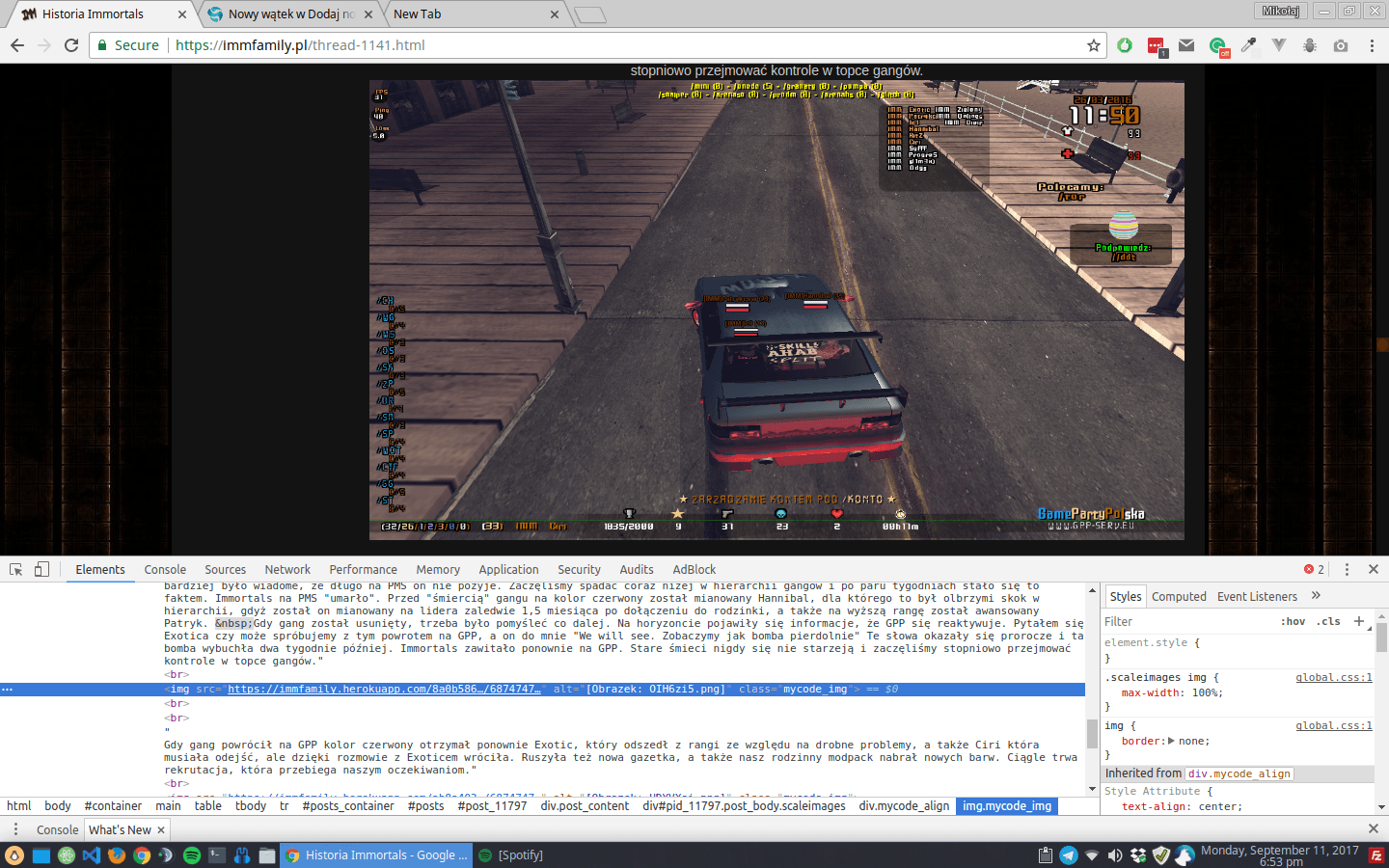This screenshot has width=1389, height=868.
Task: Launch Visual Studio Code from the taskbar
Action: click(92, 855)
